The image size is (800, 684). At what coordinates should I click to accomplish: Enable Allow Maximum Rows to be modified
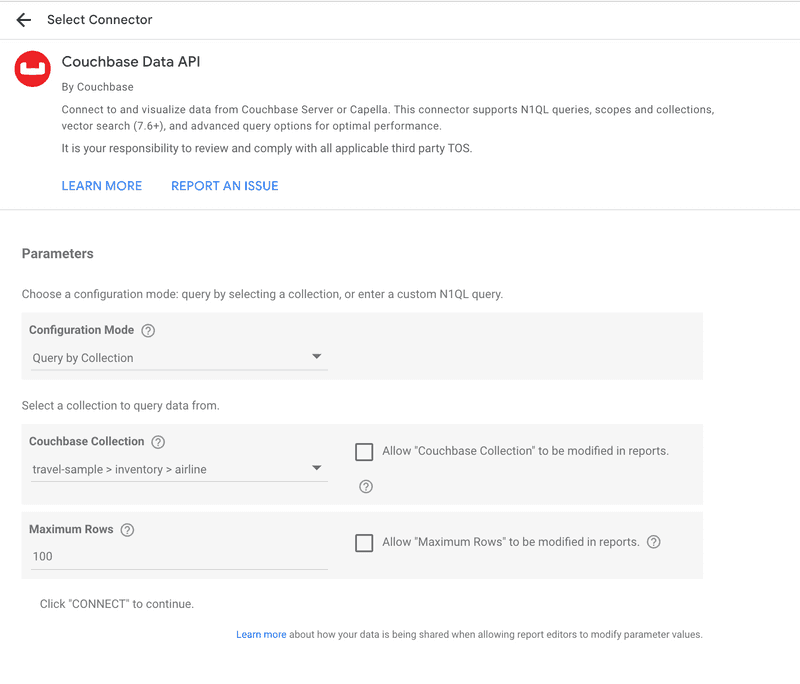[364, 543]
